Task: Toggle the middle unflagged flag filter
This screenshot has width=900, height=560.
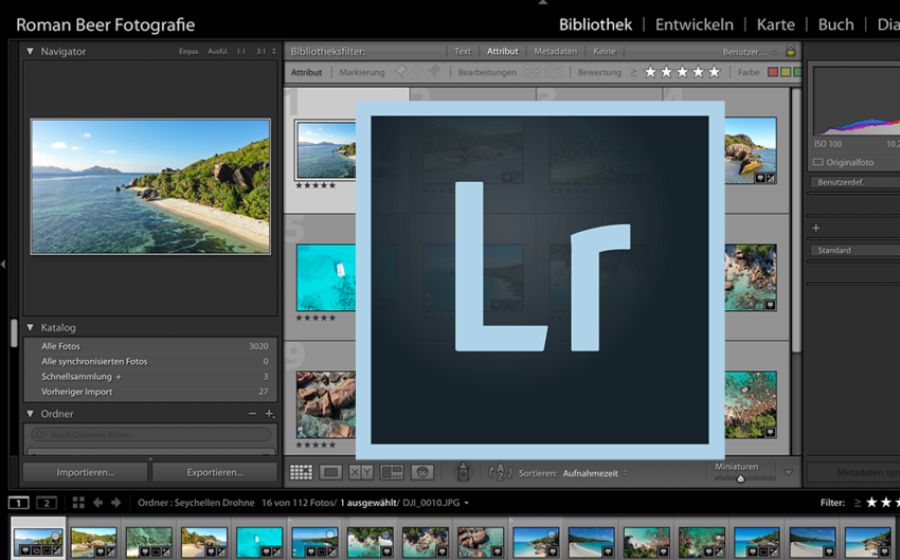Action: pyautogui.click(x=418, y=72)
